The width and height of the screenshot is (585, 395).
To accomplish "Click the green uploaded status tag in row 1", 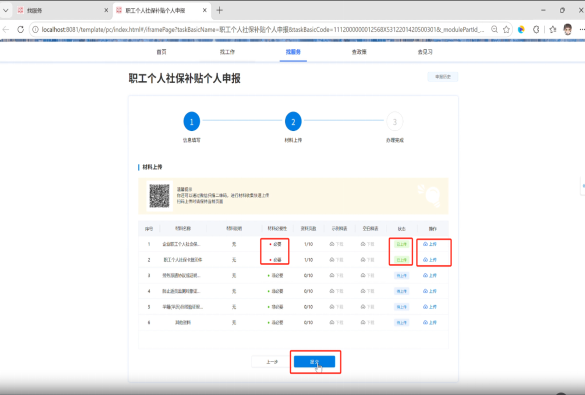I will pos(401,244).
